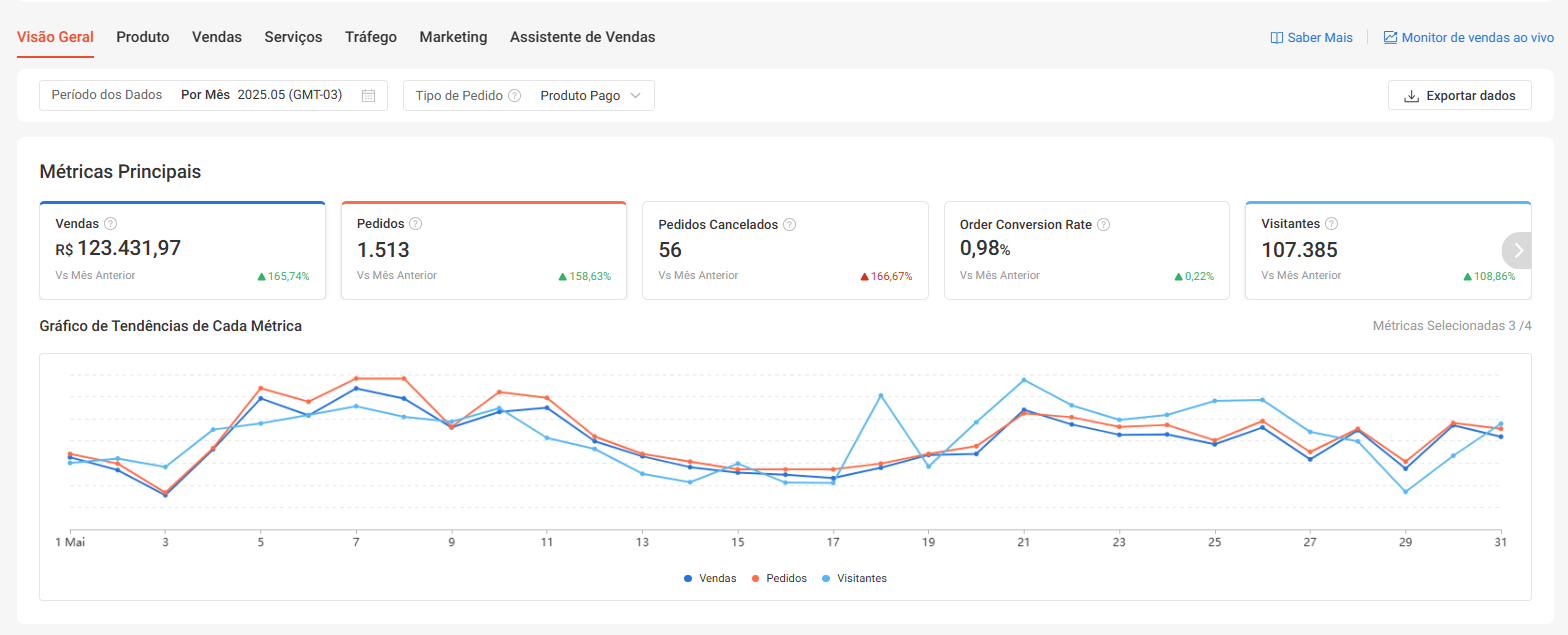Click the chart data point above day 21
The width and height of the screenshot is (1568, 635).
pos(1024,380)
